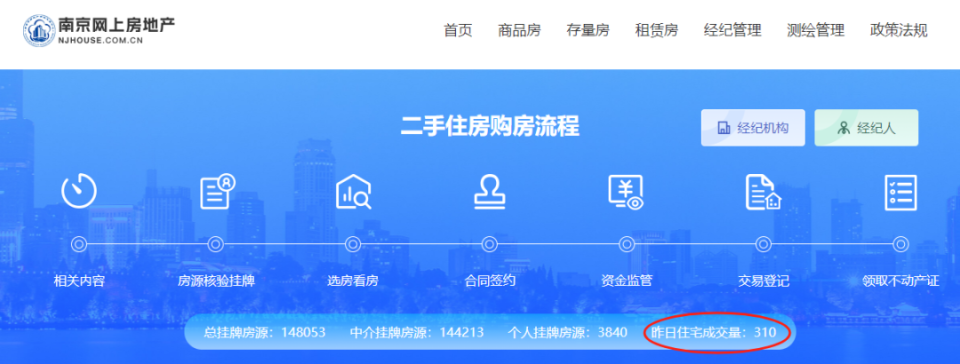Click the document-person icon above 房源核验挂牌
The image size is (960, 364).
pyautogui.click(x=218, y=191)
